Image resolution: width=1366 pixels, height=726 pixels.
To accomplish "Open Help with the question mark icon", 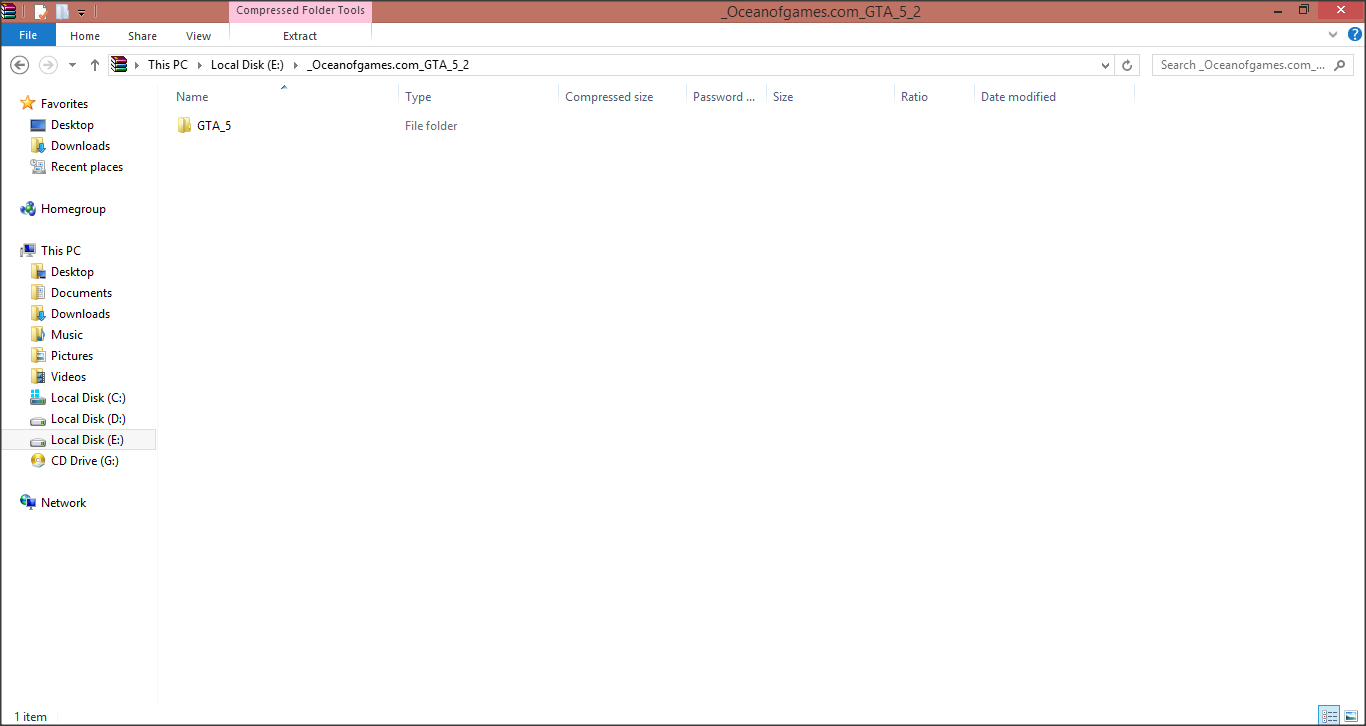I will click(x=1355, y=34).
